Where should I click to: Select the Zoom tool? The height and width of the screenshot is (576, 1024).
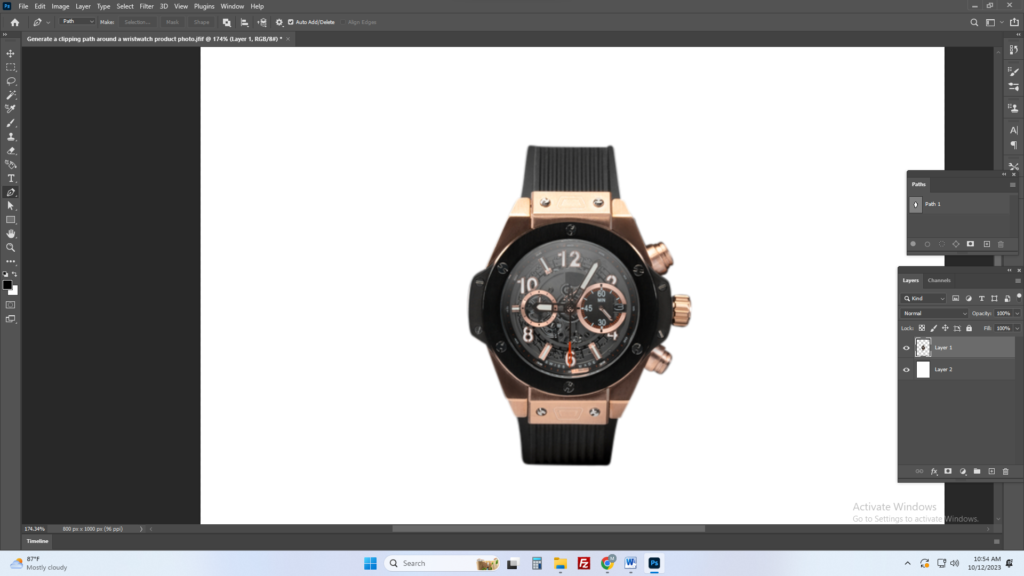point(10,249)
